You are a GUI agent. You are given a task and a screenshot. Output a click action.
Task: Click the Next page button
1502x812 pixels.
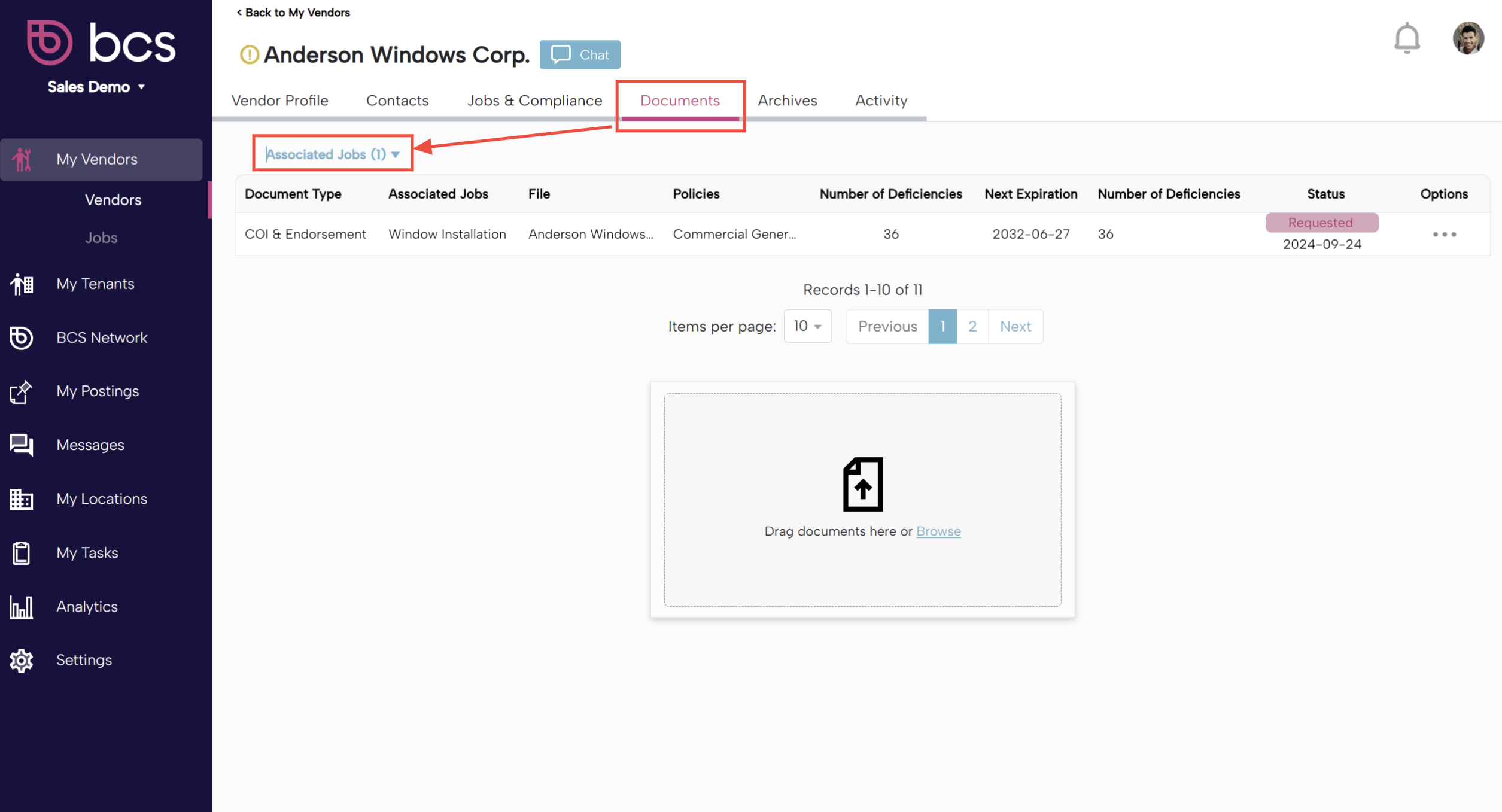tap(1015, 326)
